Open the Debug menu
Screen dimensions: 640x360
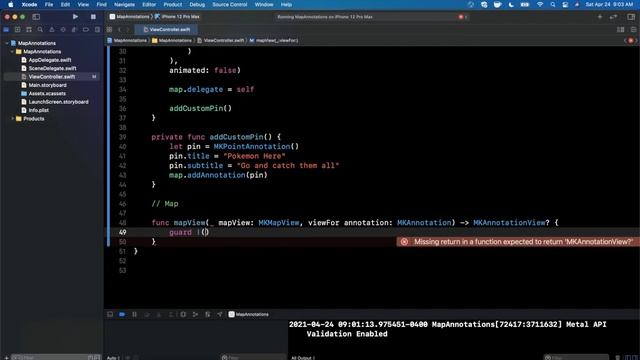pyautogui.click(x=197, y=4)
